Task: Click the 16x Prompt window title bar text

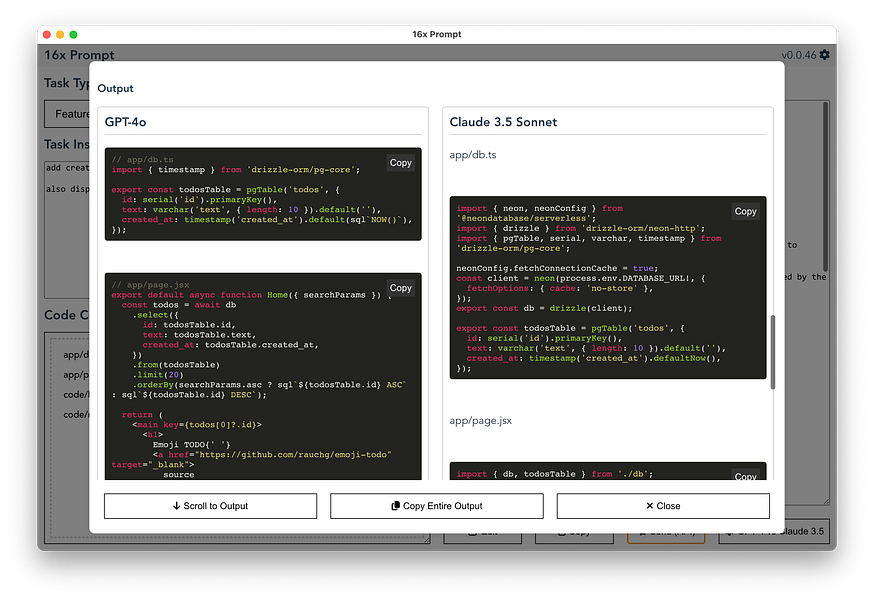Action: pyautogui.click(x=436, y=34)
